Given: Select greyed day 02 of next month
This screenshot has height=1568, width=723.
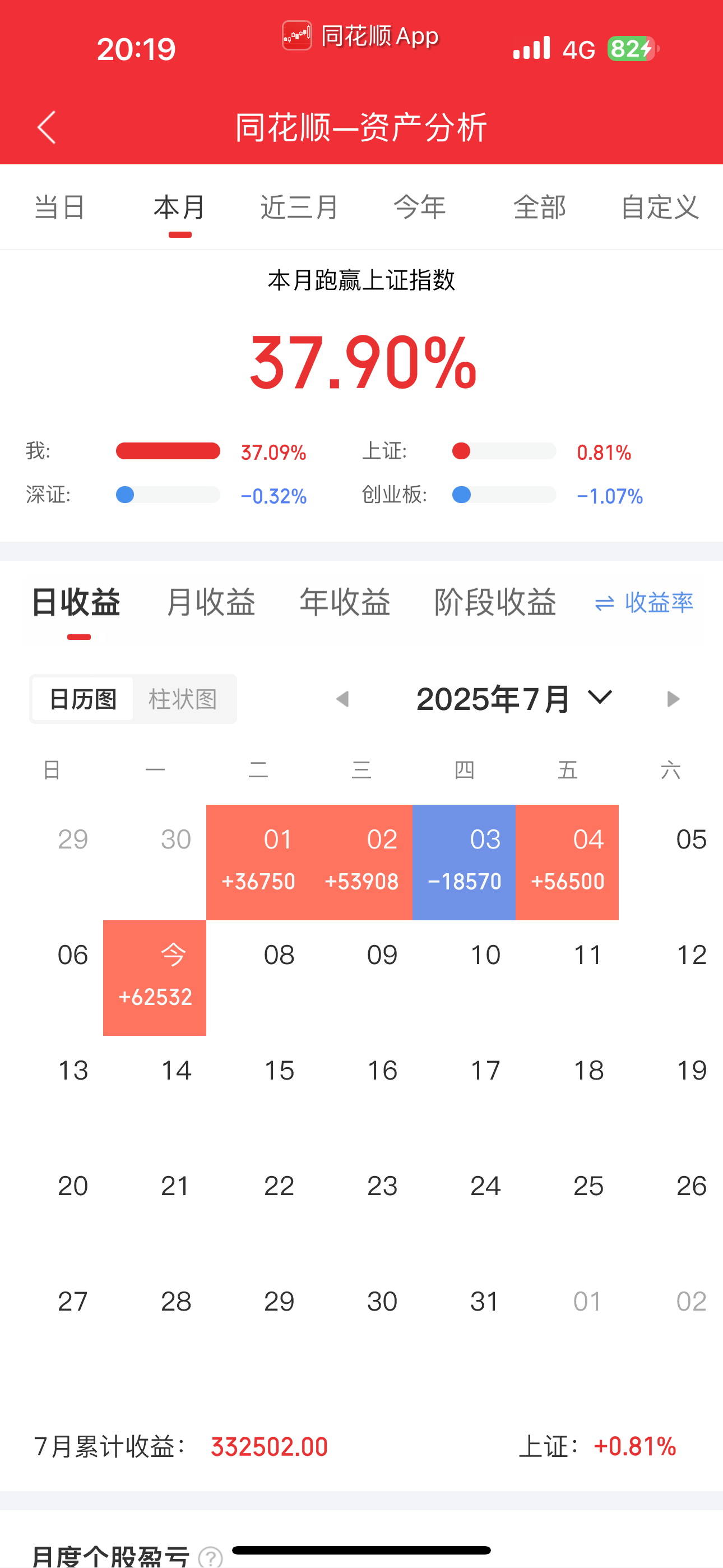Looking at the screenshot, I should click(x=692, y=1302).
